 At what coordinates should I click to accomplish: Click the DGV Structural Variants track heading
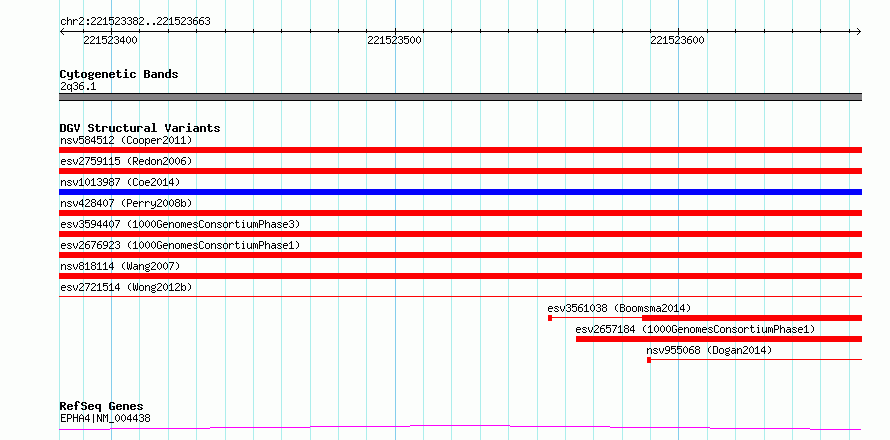point(140,128)
